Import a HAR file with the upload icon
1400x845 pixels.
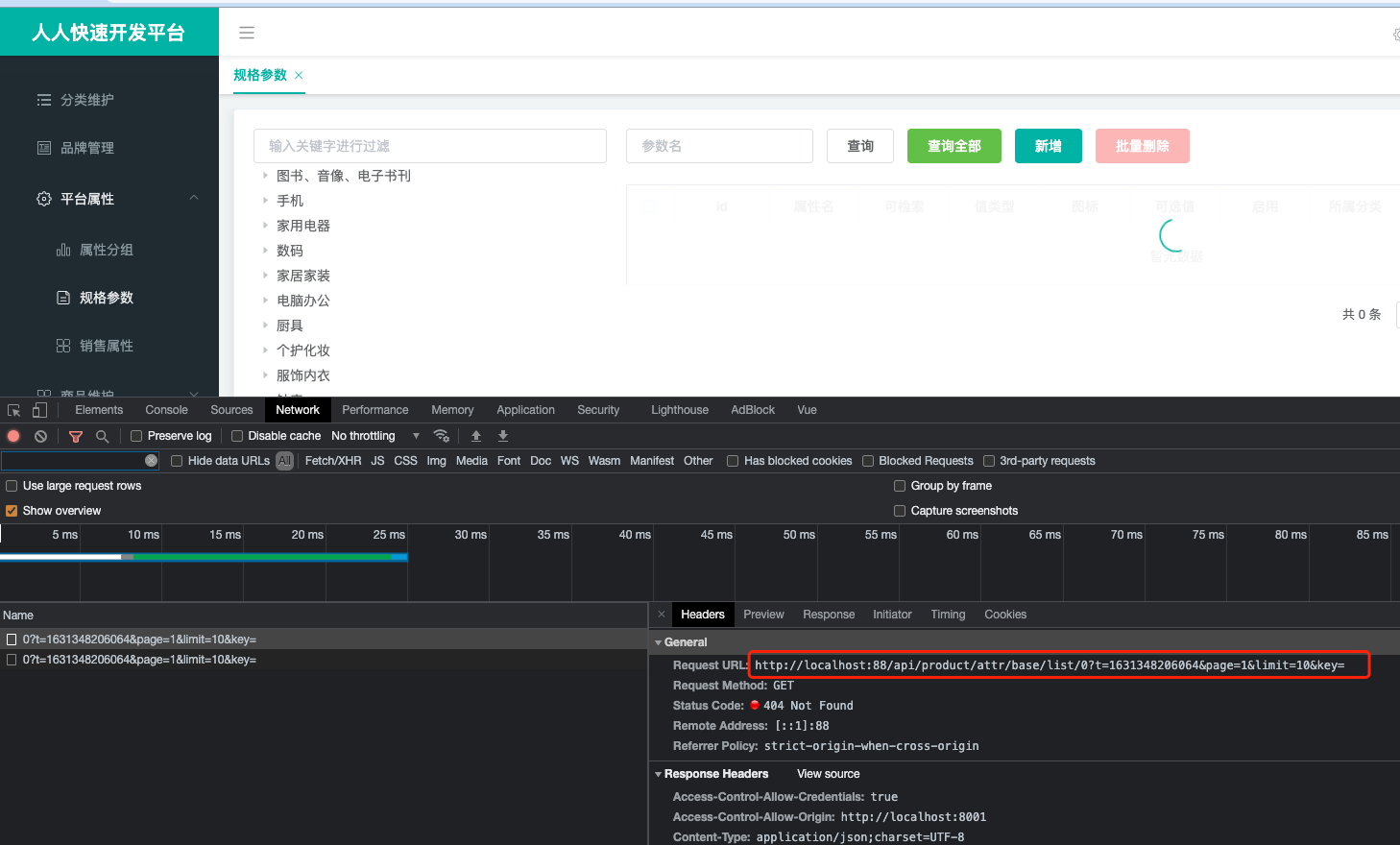(x=475, y=435)
